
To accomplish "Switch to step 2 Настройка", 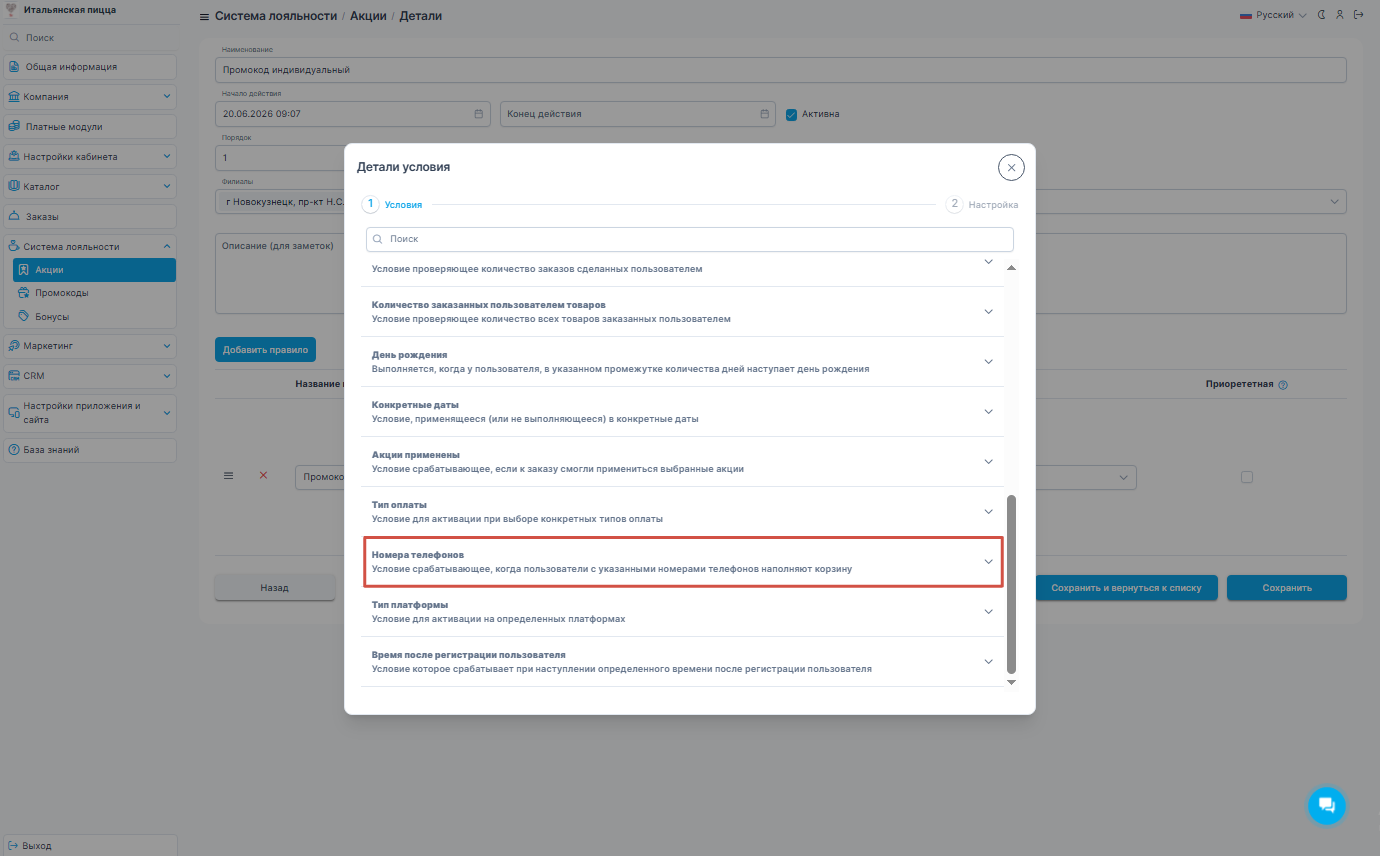I will coord(982,204).
